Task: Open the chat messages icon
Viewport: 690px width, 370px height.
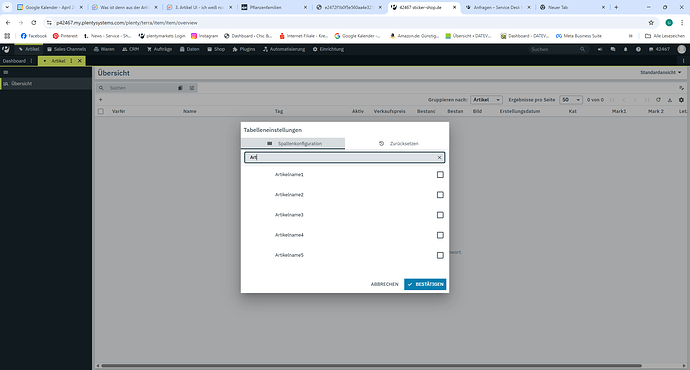Action: [613, 49]
